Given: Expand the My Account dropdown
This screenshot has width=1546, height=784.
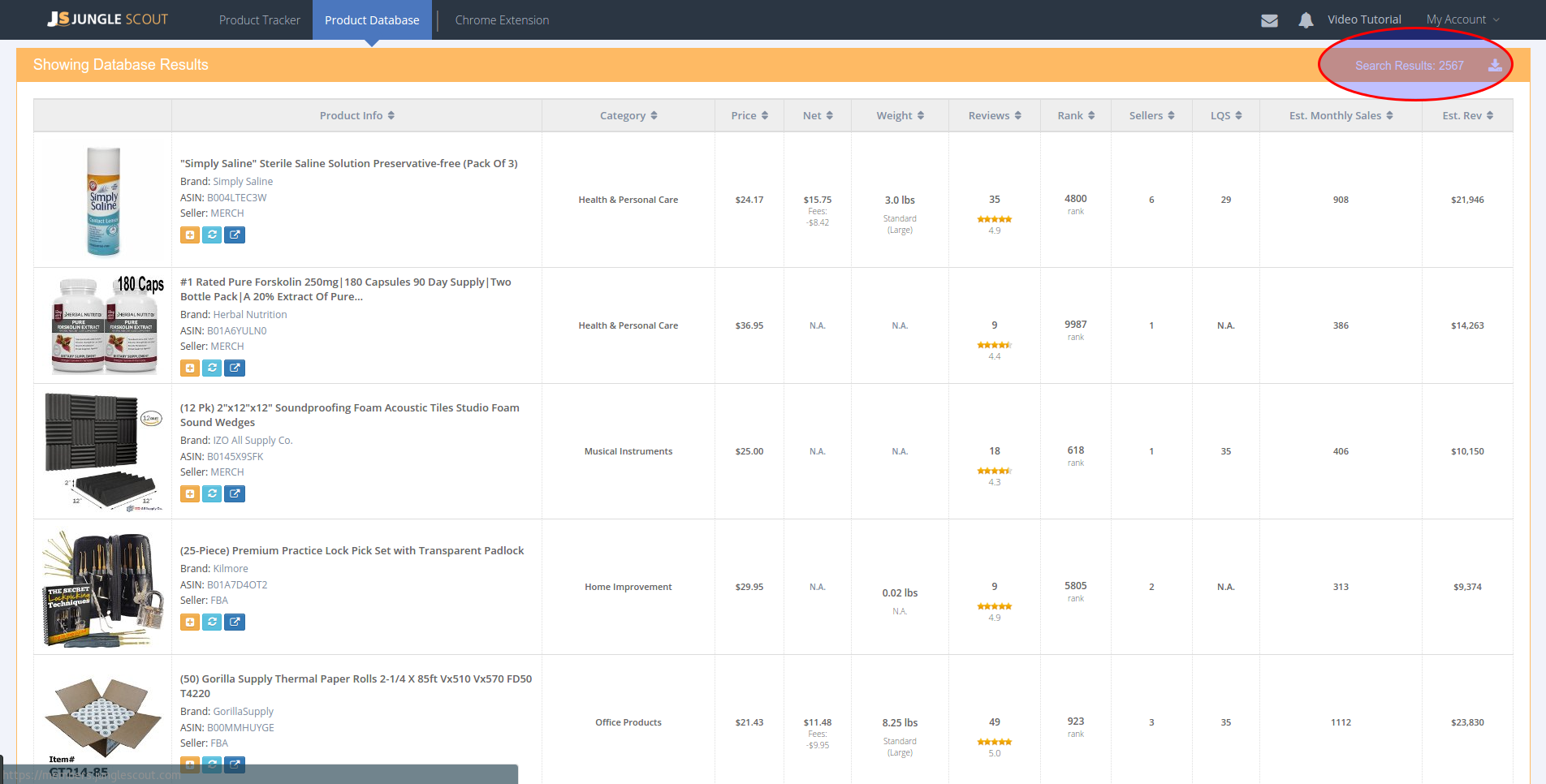Looking at the screenshot, I should pyautogui.click(x=1462, y=19).
